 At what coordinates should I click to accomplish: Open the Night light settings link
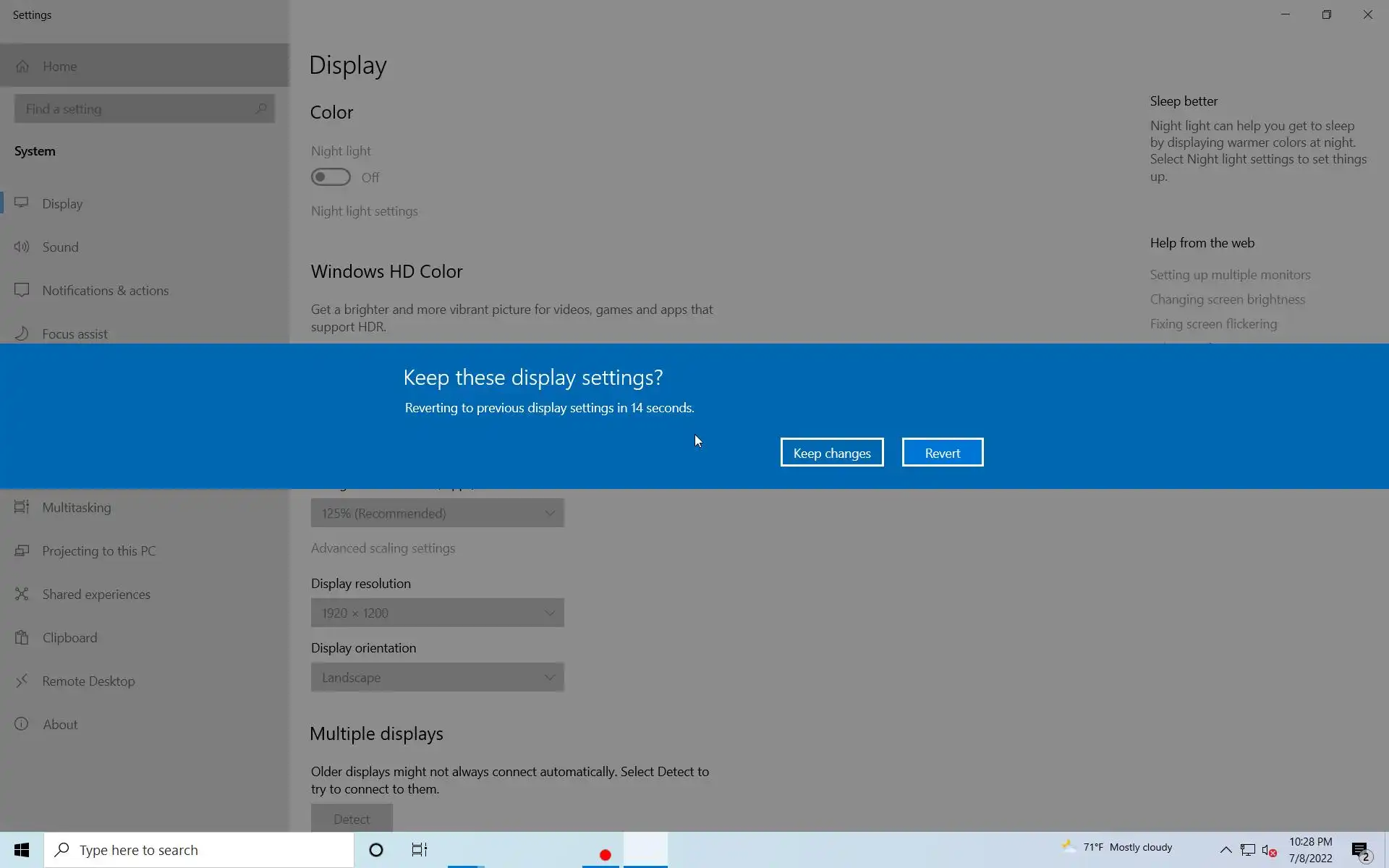click(x=364, y=211)
